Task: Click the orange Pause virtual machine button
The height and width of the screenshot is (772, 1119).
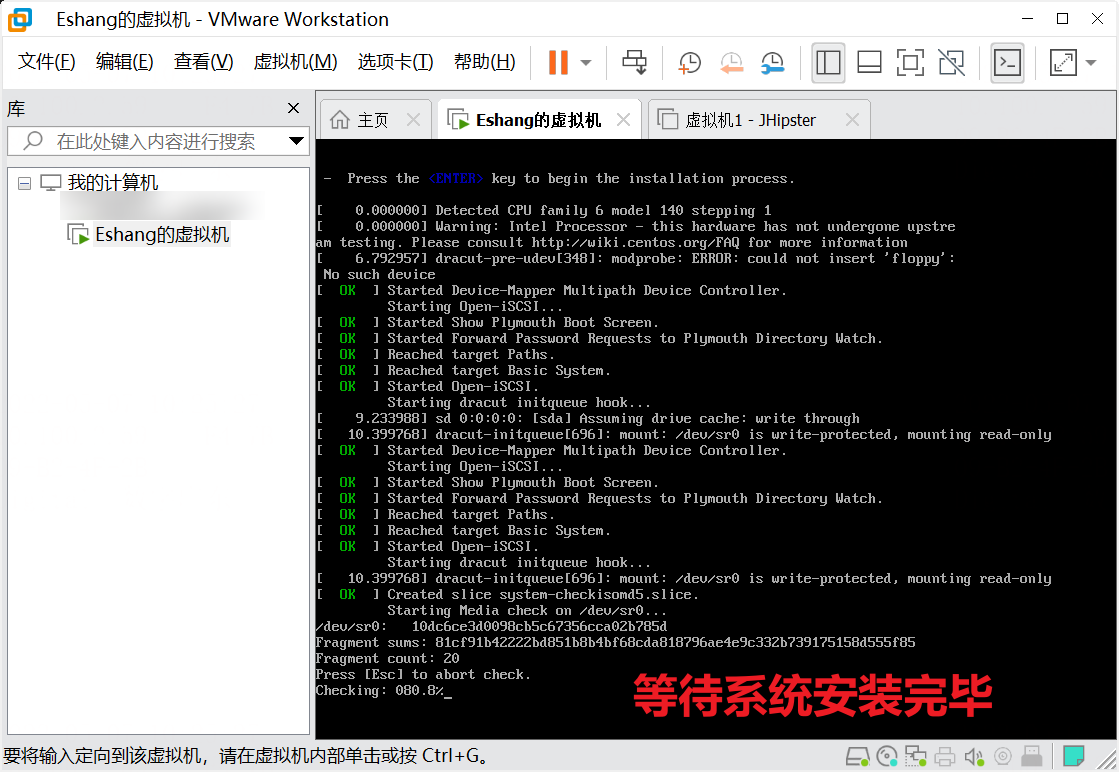Action: pos(558,63)
